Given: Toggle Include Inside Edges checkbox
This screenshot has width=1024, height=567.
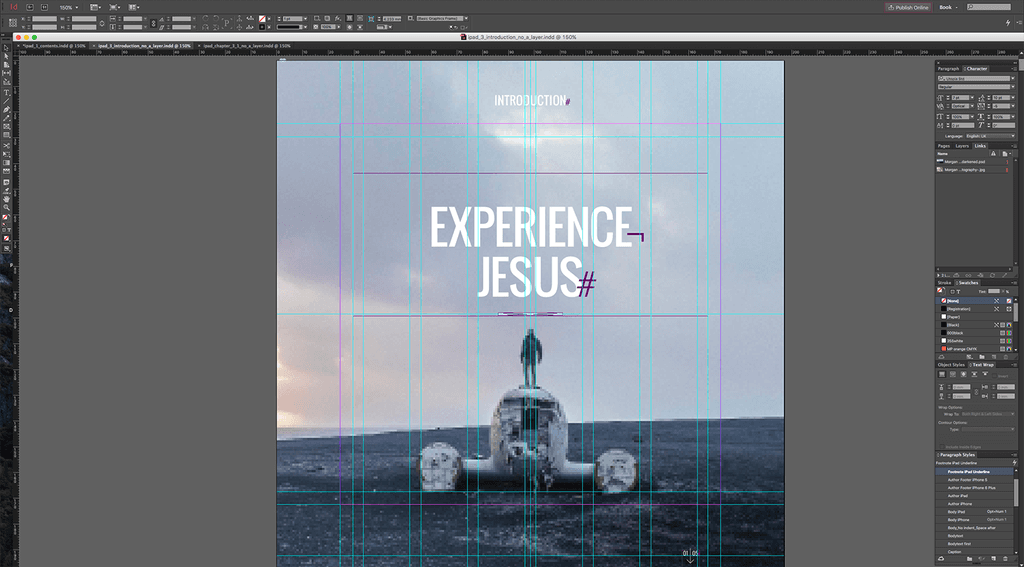Looking at the screenshot, I should pyautogui.click(x=941, y=445).
